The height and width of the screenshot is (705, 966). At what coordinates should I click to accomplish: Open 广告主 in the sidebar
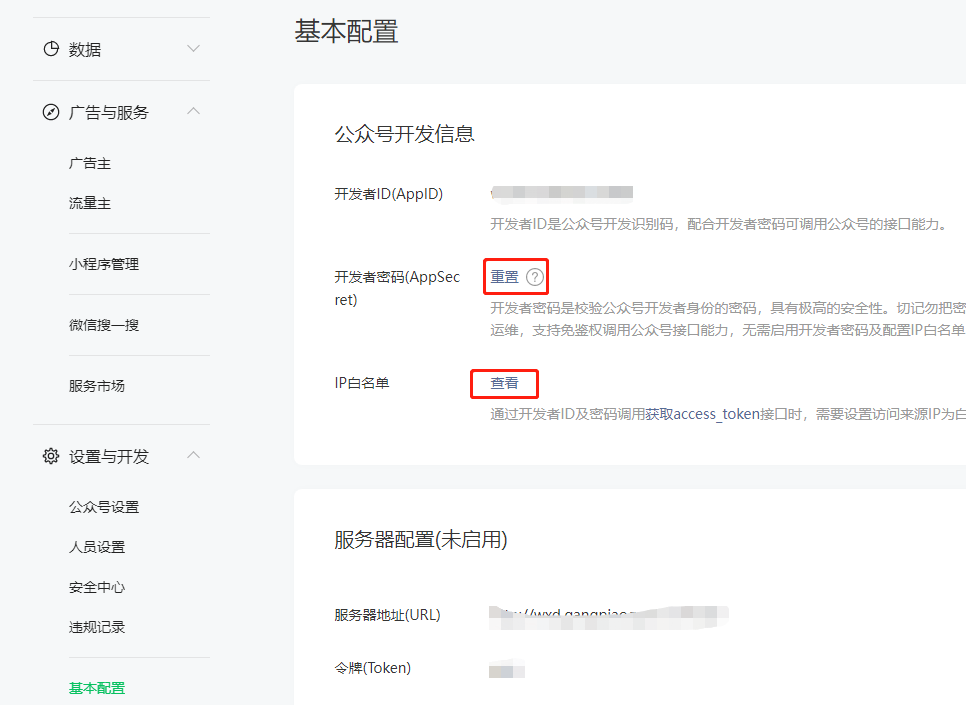(x=90, y=163)
